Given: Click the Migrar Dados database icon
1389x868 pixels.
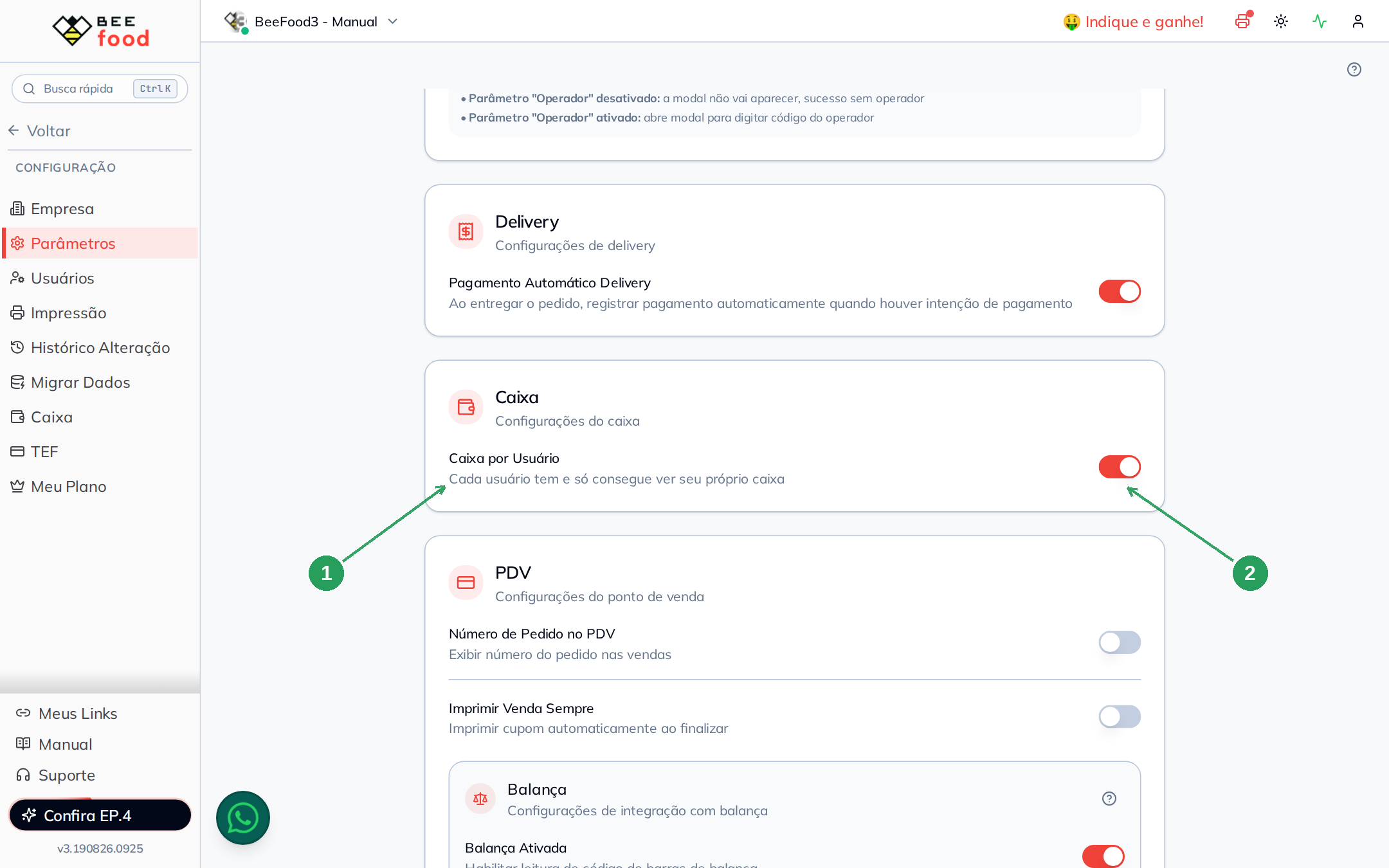Looking at the screenshot, I should point(17,382).
